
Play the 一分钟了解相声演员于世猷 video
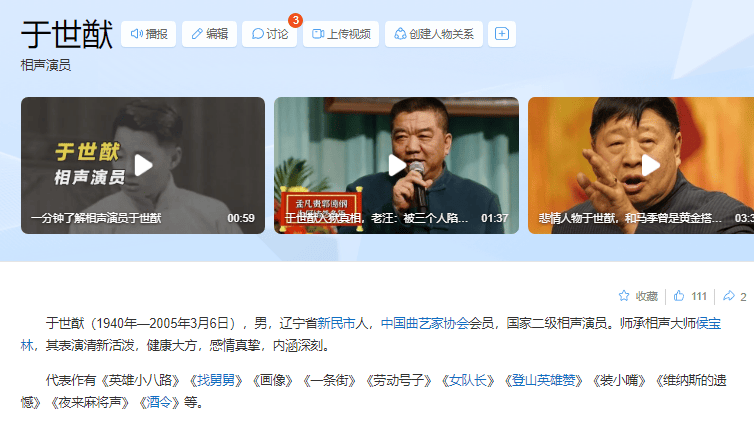143,165
